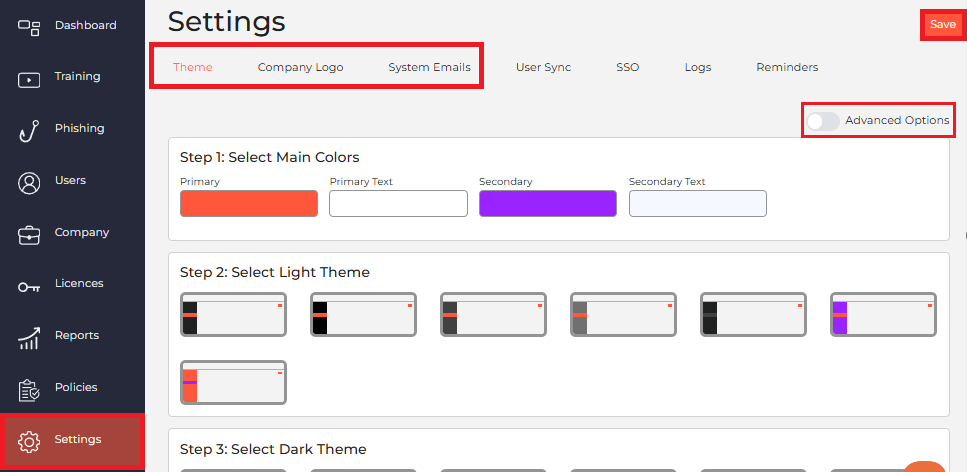Click the Settings page heading
Image resolution: width=967 pixels, height=472 pixels.
point(226,22)
